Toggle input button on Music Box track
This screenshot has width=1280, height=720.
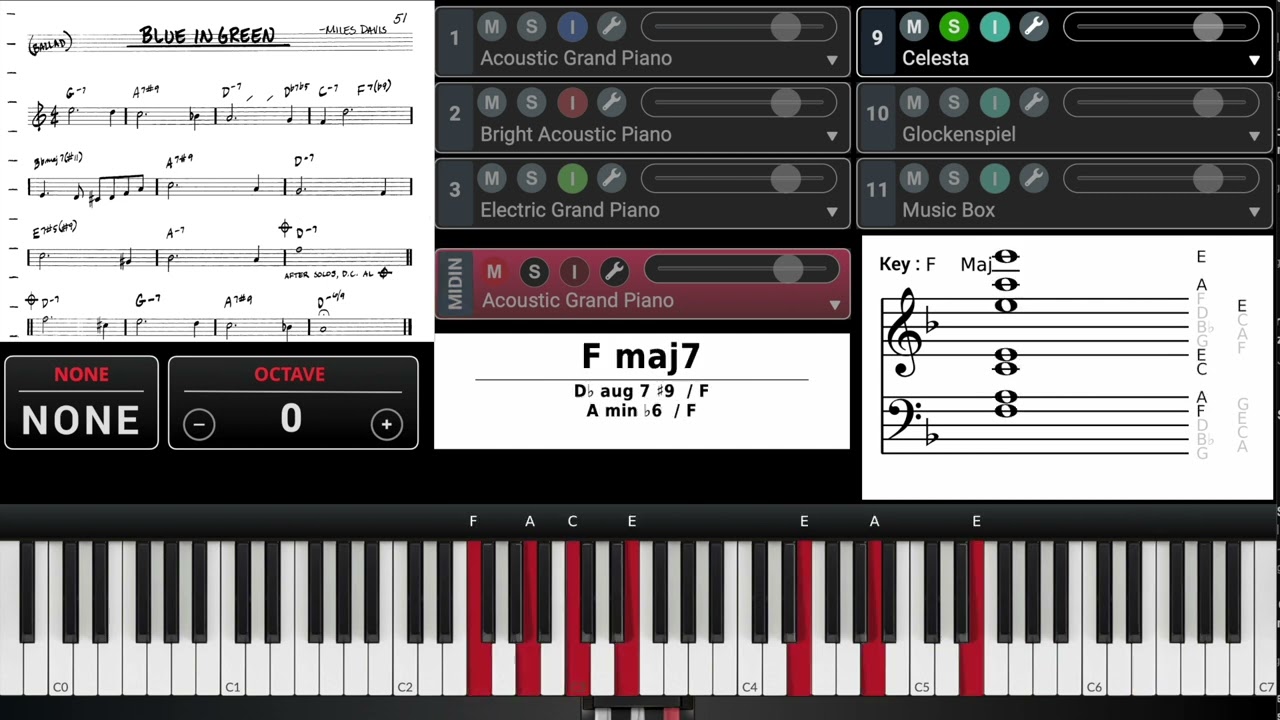click(993, 178)
